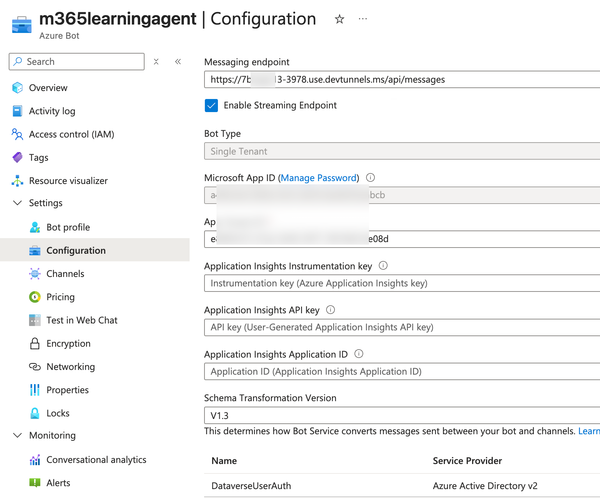The height and width of the screenshot is (498, 600).
Task: Open the Schema Transformation Version dropdown
Action: [x=402, y=415]
